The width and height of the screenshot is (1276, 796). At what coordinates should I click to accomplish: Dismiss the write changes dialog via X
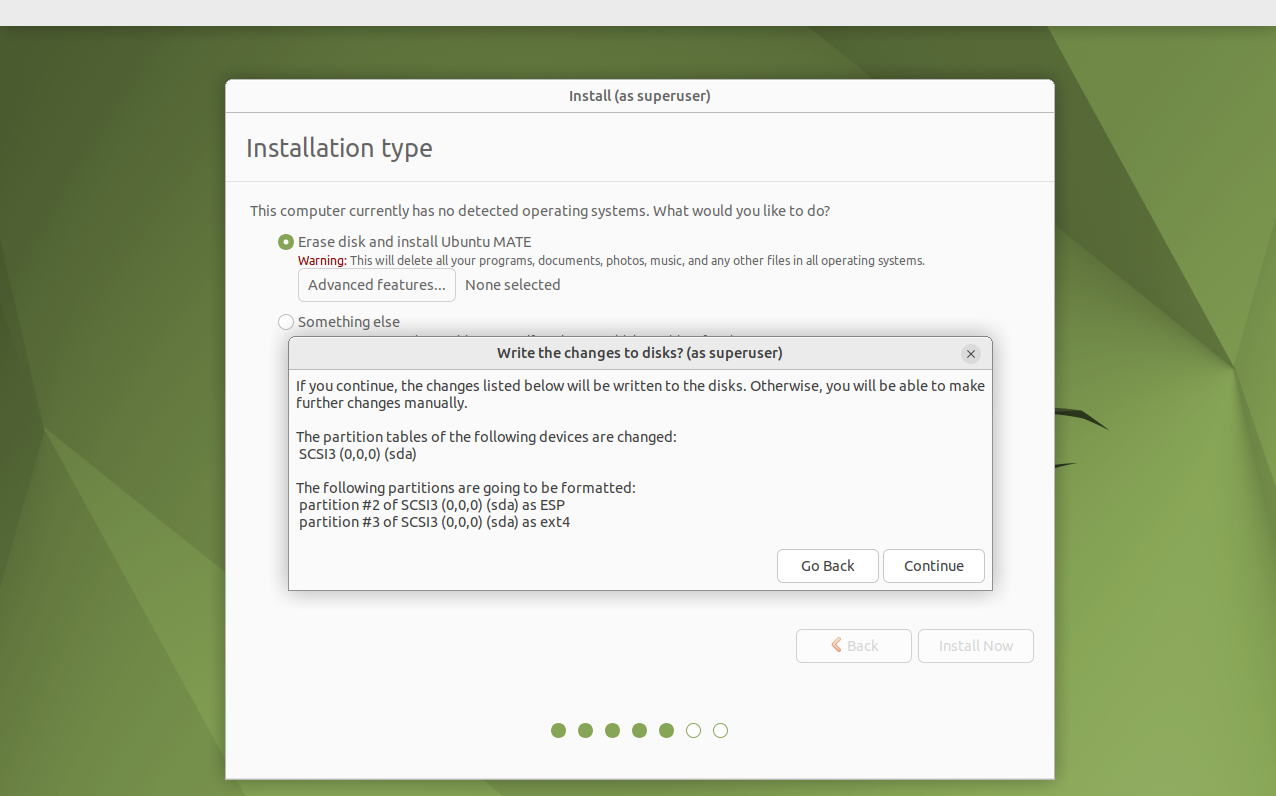coord(970,353)
